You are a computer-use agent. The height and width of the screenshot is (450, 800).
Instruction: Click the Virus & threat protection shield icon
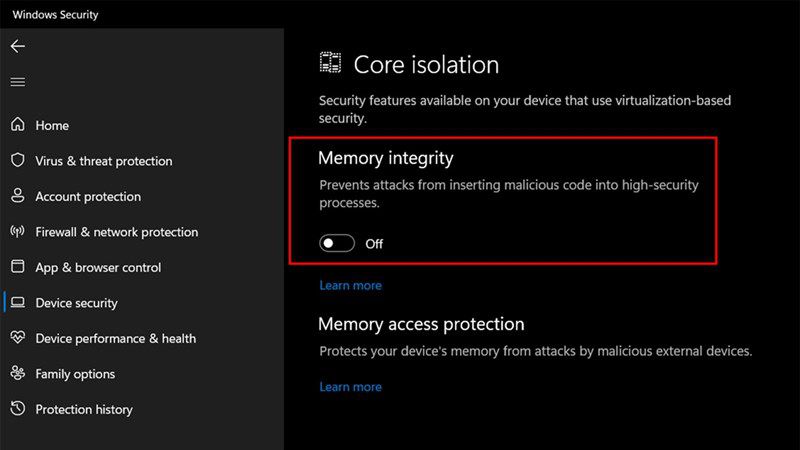coord(18,160)
